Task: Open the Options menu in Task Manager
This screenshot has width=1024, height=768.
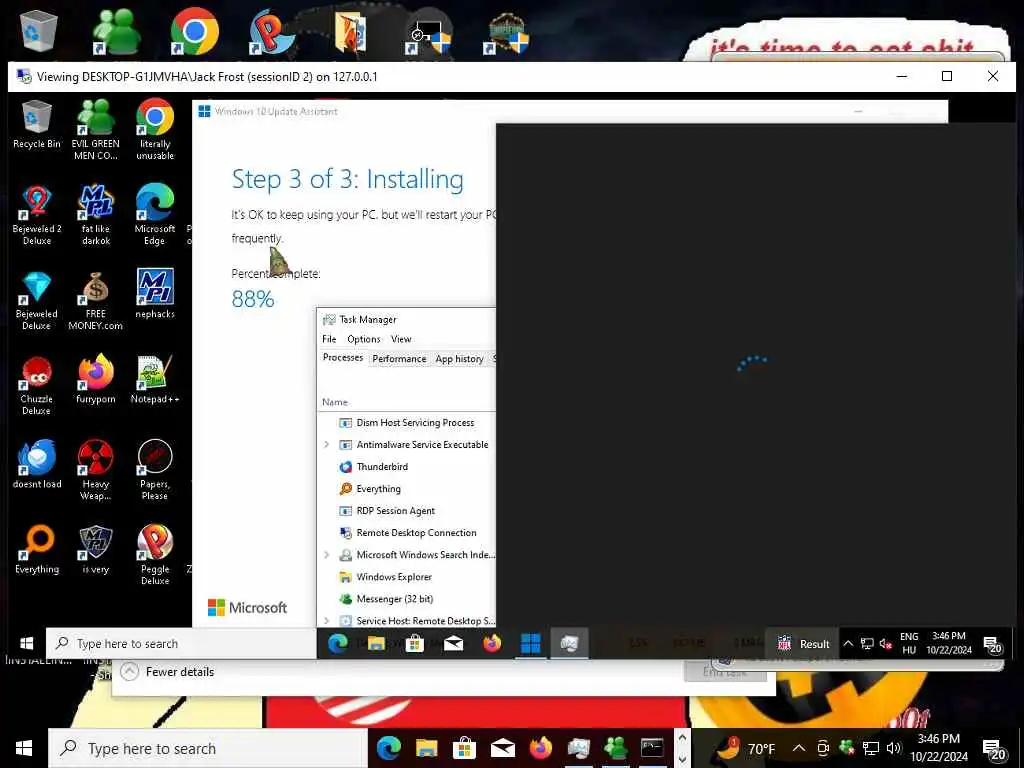Action: tap(364, 339)
